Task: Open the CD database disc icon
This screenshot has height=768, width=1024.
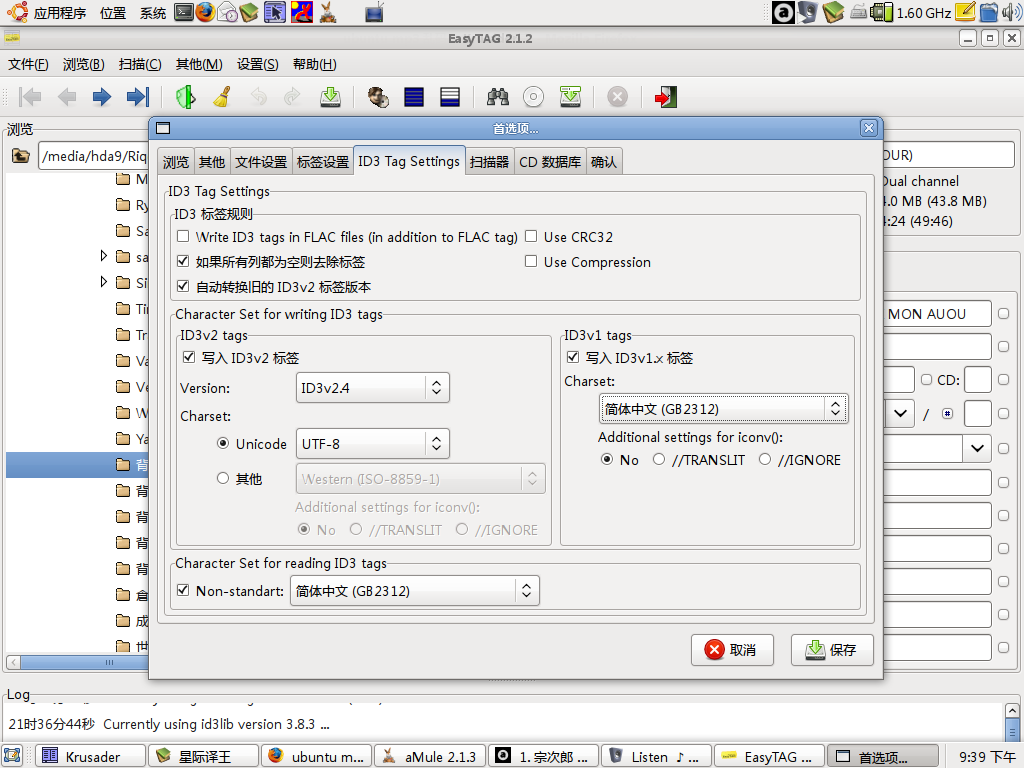Action: pyautogui.click(x=534, y=97)
